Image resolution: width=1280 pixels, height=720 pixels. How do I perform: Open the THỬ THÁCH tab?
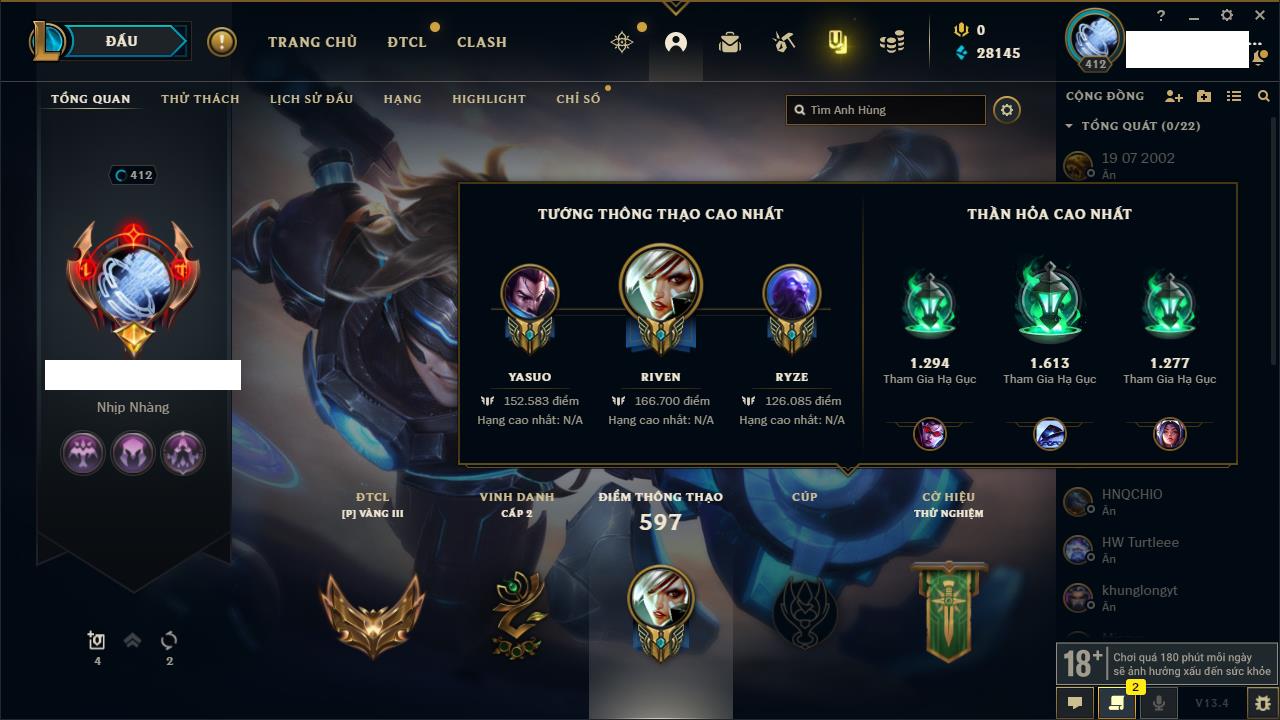click(200, 99)
